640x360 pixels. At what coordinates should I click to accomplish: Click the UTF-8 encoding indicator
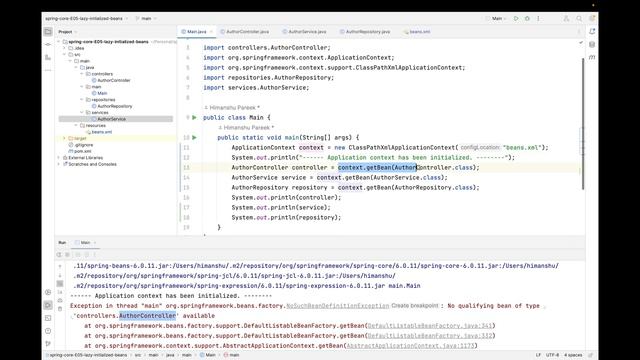coord(553,355)
